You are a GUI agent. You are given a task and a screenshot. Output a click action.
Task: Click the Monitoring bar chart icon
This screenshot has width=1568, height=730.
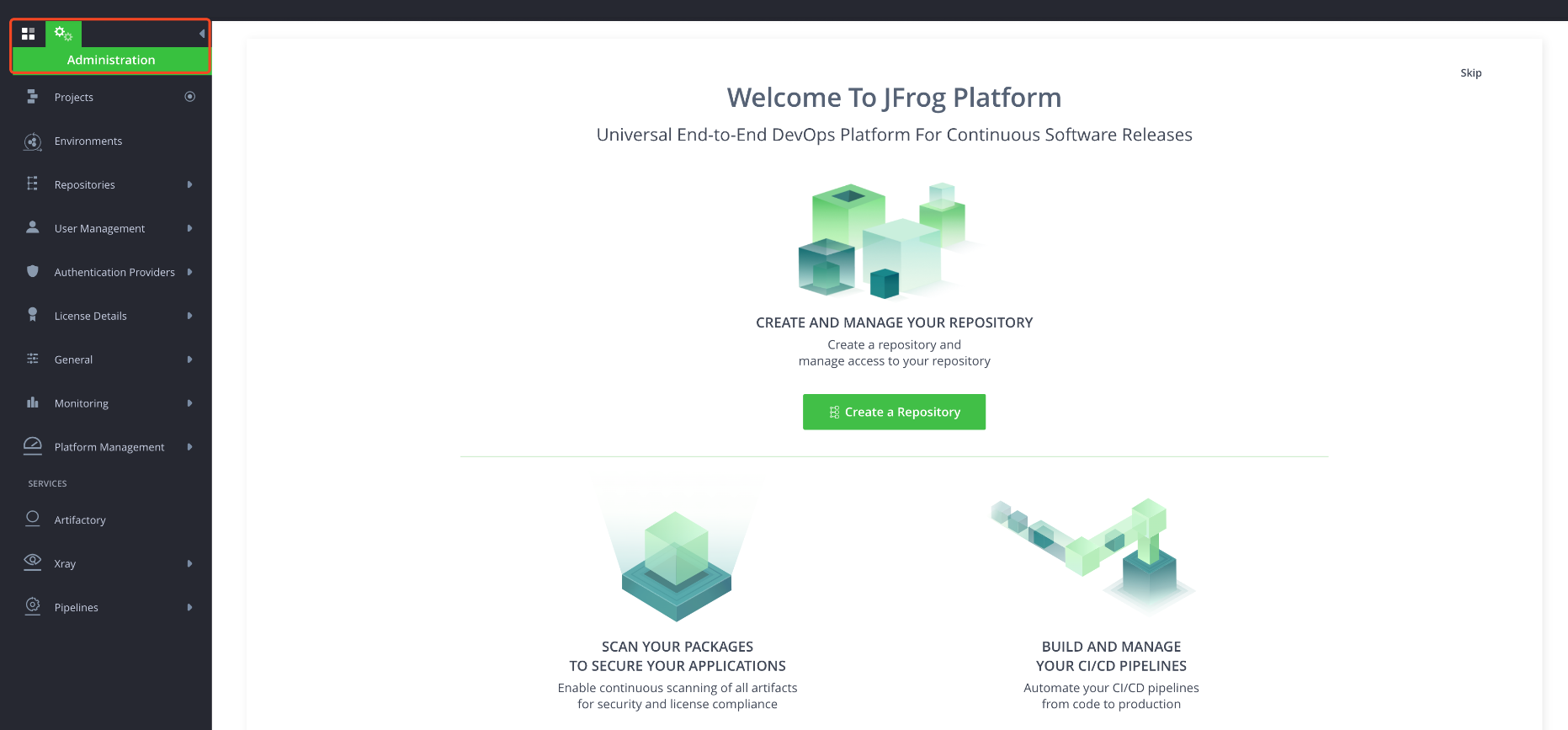32,402
